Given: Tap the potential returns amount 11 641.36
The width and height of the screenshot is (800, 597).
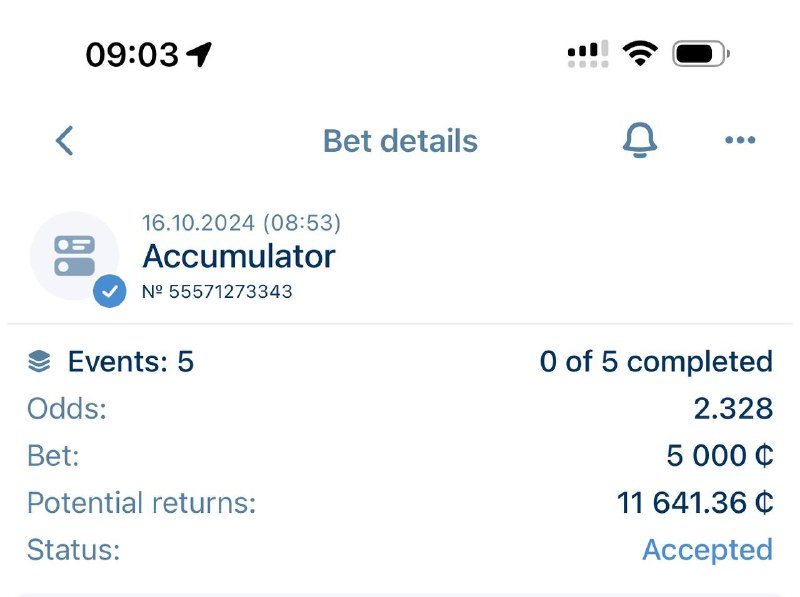Looking at the screenshot, I should click(x=695, y=502).
